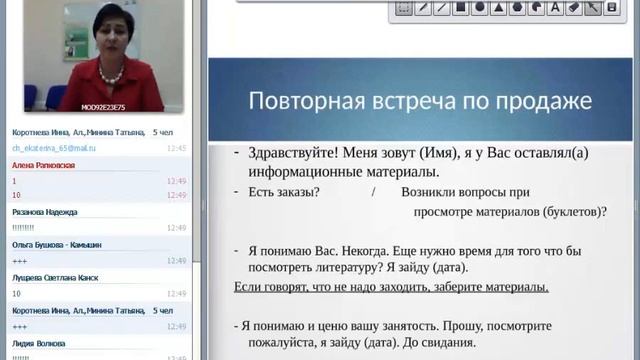Click the Рапковская message reading "1"
The image size is (640, 360).
point(14,181)
